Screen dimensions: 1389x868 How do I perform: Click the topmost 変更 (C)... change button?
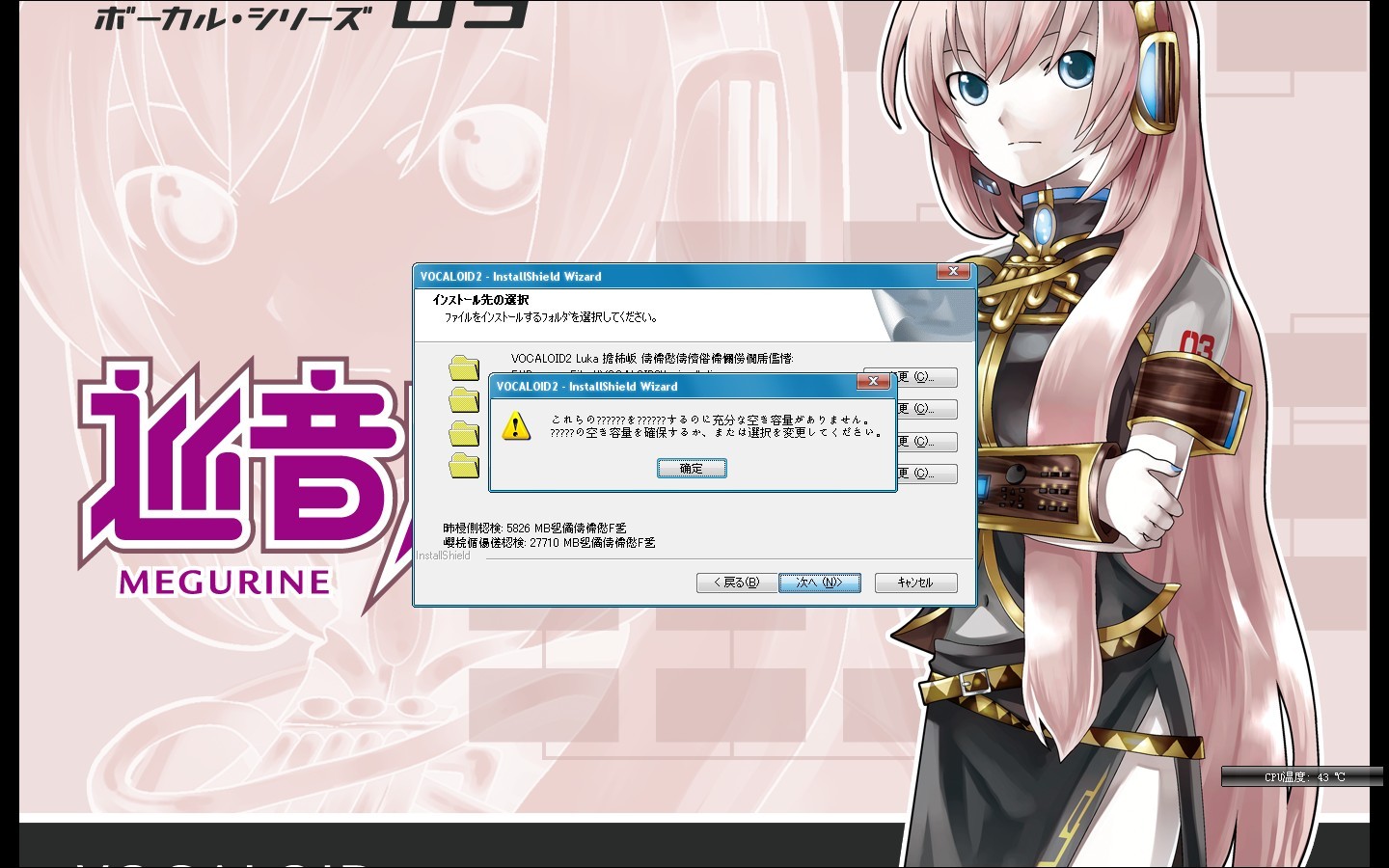click(x=926, y=377)
